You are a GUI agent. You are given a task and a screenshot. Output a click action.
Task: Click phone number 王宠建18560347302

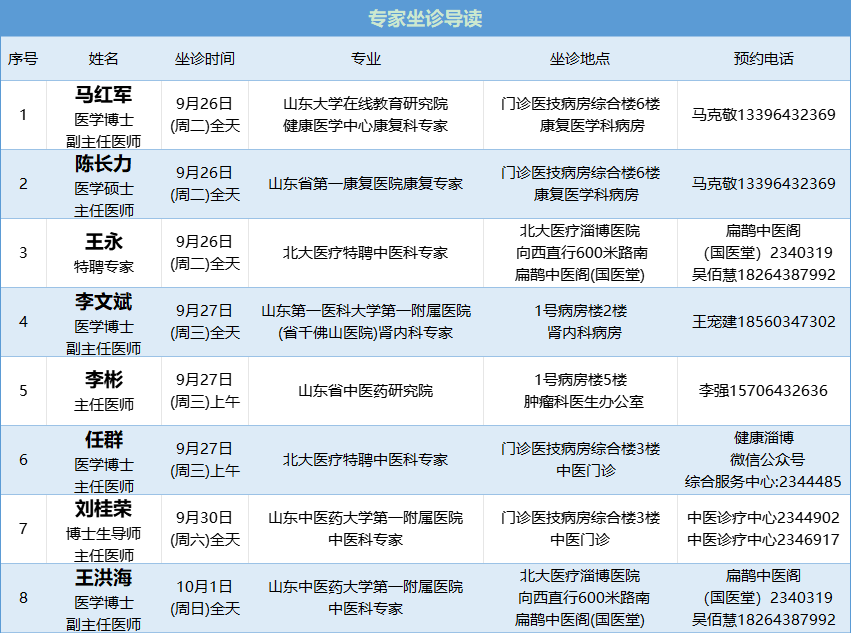(763, 322)
